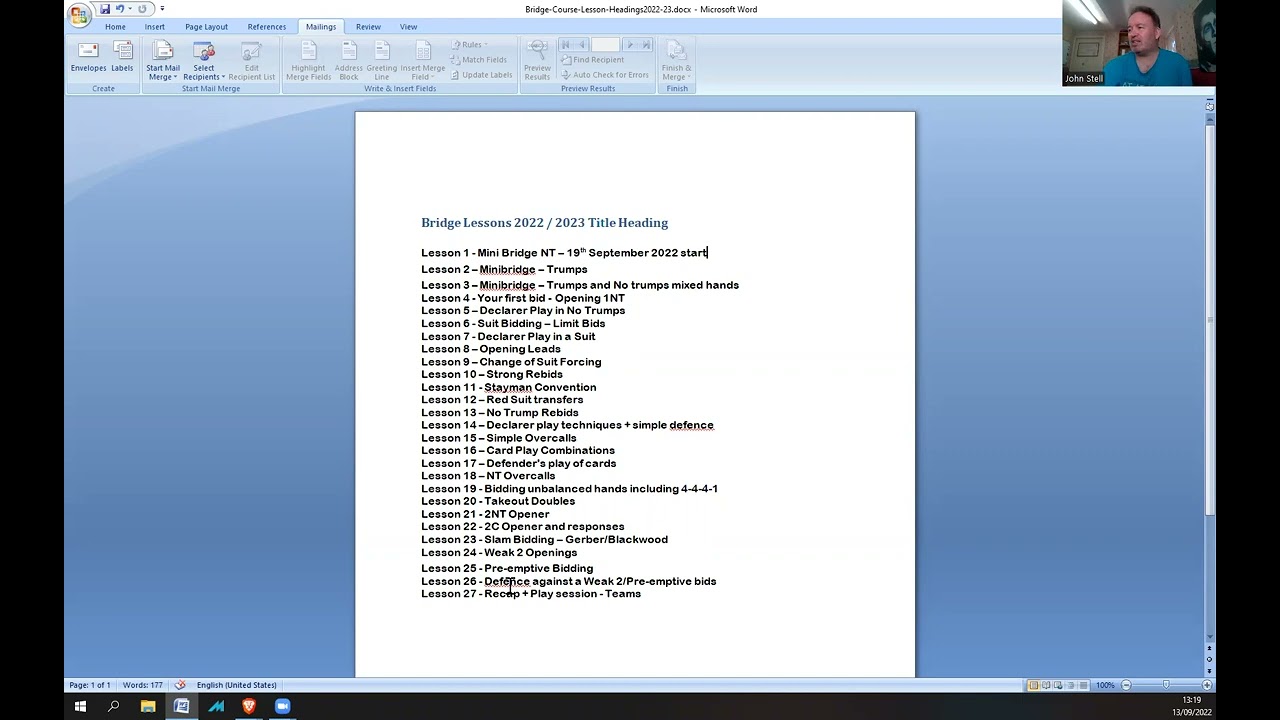The width and height of the screenshot is (1280, 720).
Task: Open word count from Words: 177
Action: coord(143,685)
